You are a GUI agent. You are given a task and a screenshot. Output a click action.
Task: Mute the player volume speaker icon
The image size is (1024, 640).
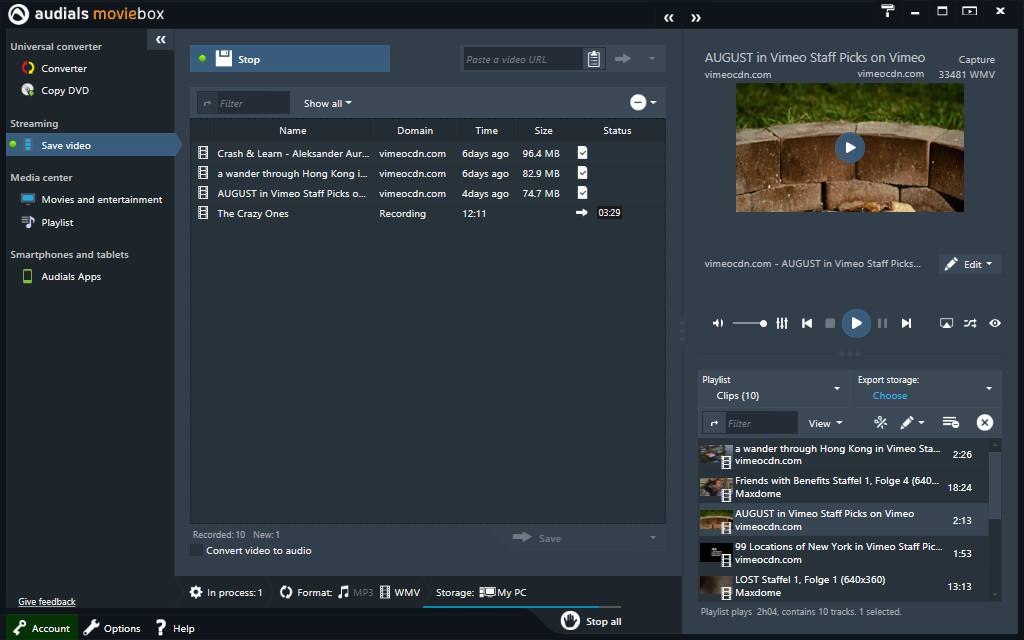click(717, 323)
